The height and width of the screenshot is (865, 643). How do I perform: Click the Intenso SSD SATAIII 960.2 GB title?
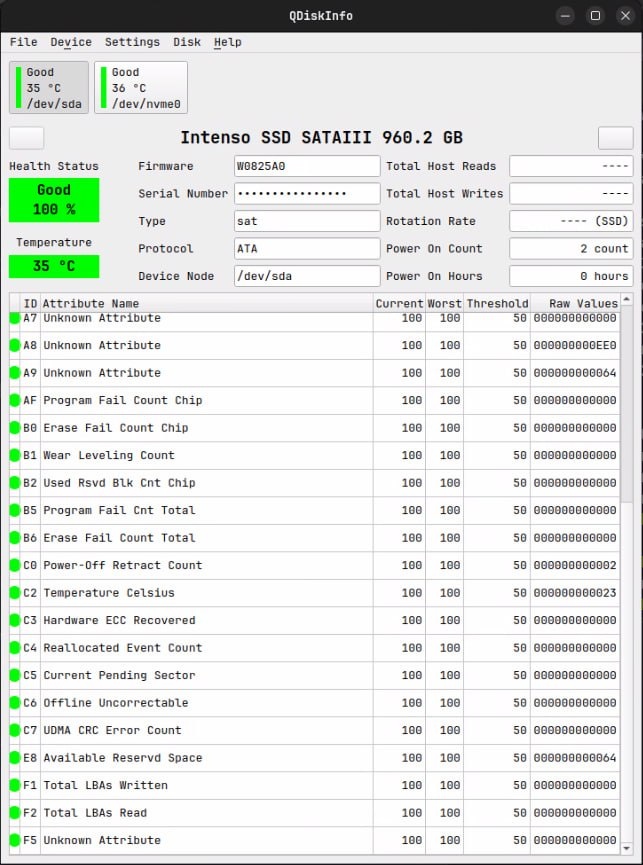322,137
